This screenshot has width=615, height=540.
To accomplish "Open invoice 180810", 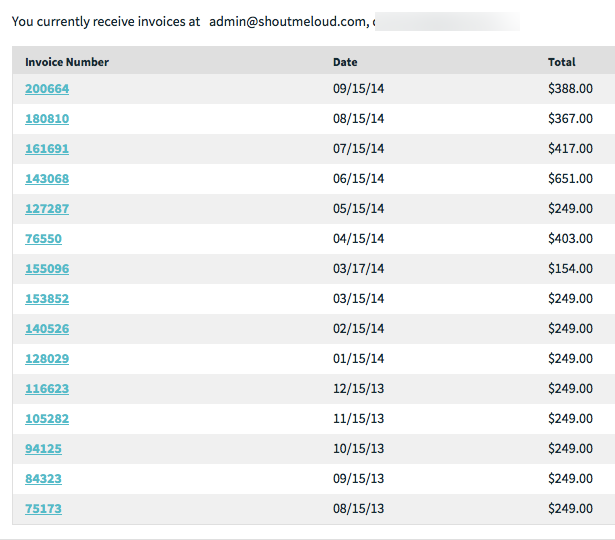I will pyautogui.click(x=47, y=118).
